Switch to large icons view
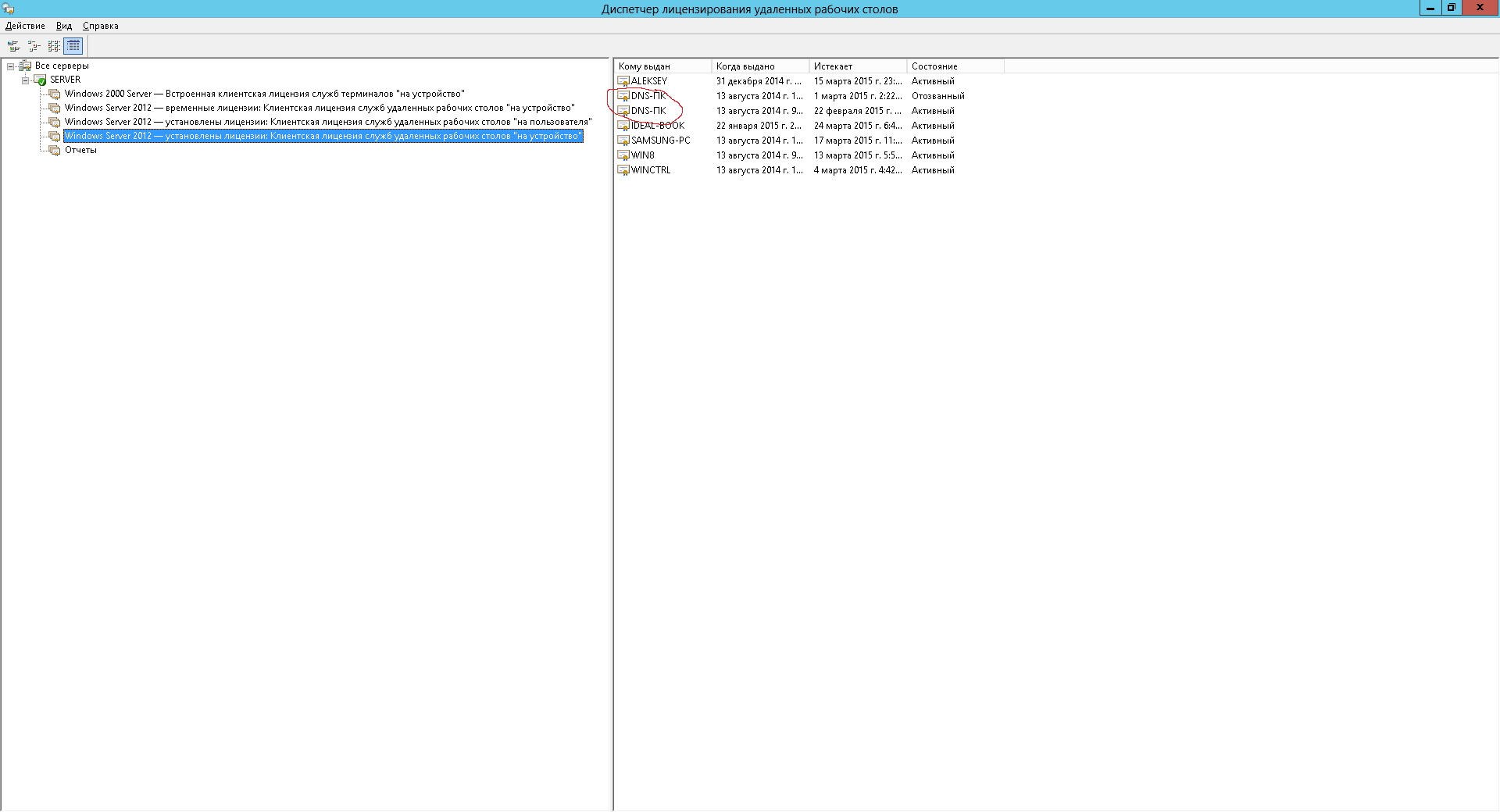 point(13,46)
